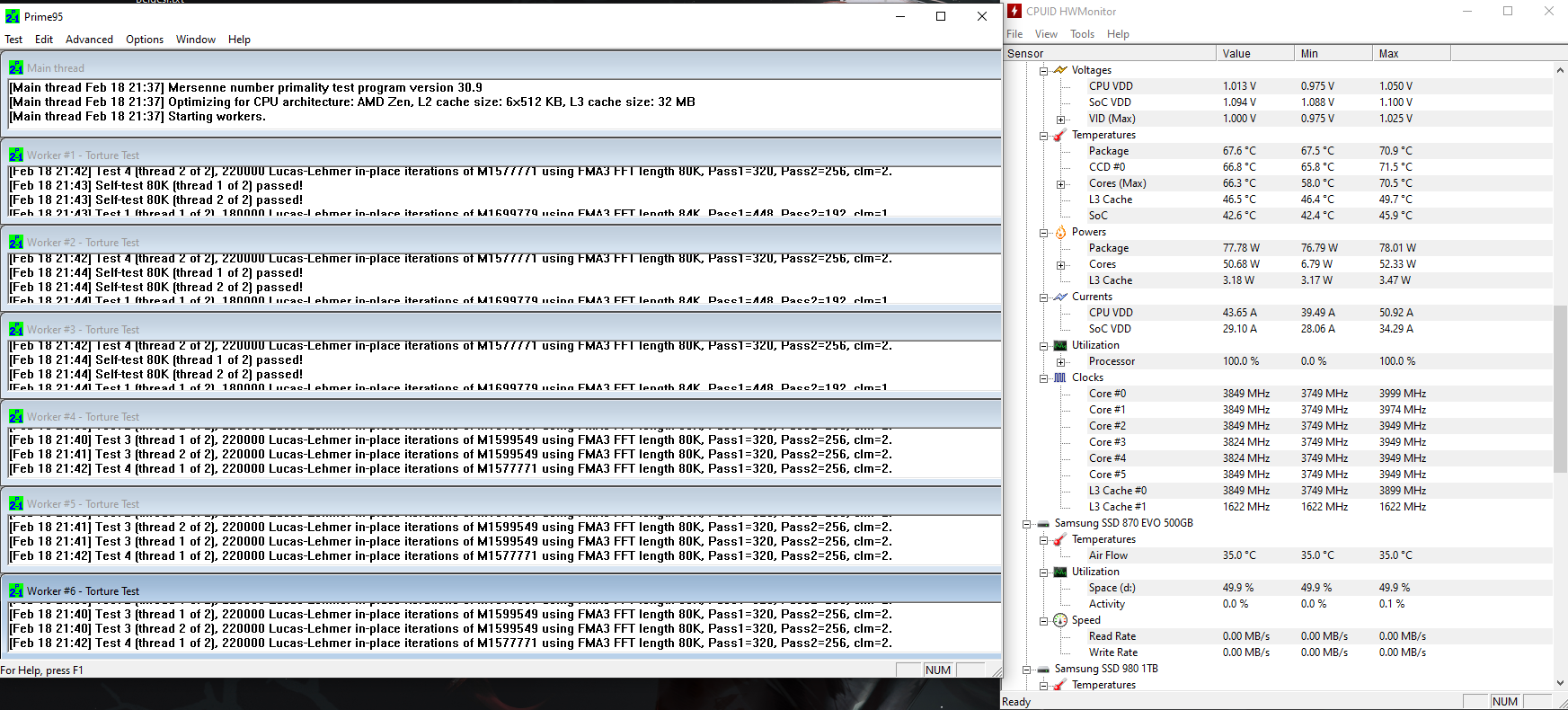Click Worker #2 Torture Test window icon
The height and width of the screenshot is (710, 1568).
tap(16, 242)
